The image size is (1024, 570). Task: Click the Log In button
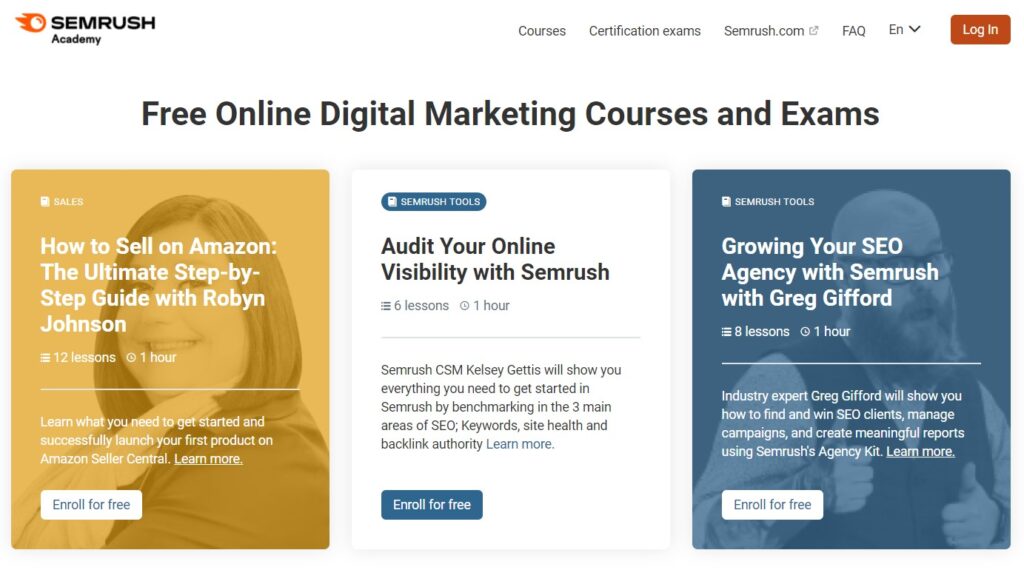[x=980, y=29]
